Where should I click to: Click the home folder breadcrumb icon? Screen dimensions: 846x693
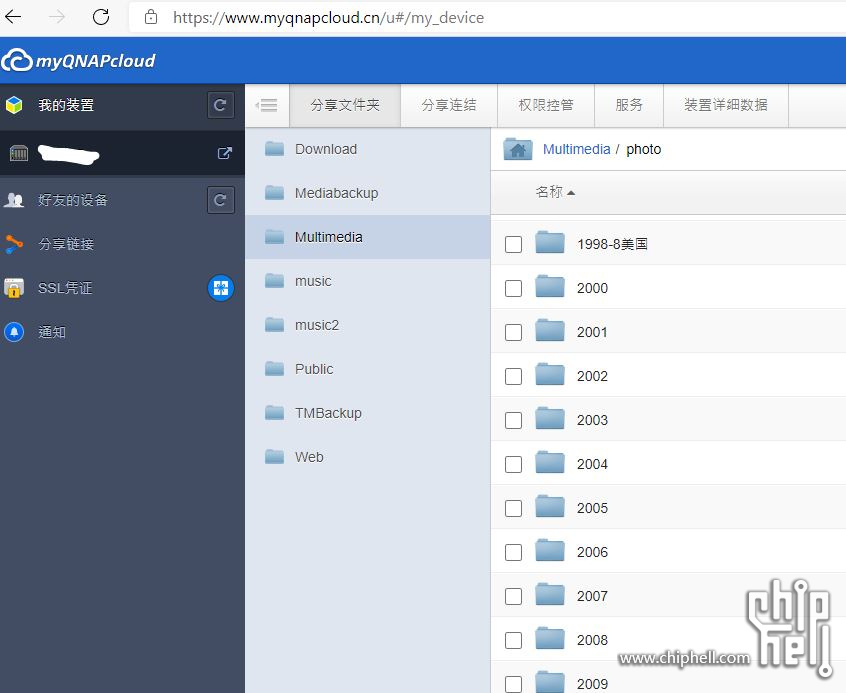(x=517, y=149)
